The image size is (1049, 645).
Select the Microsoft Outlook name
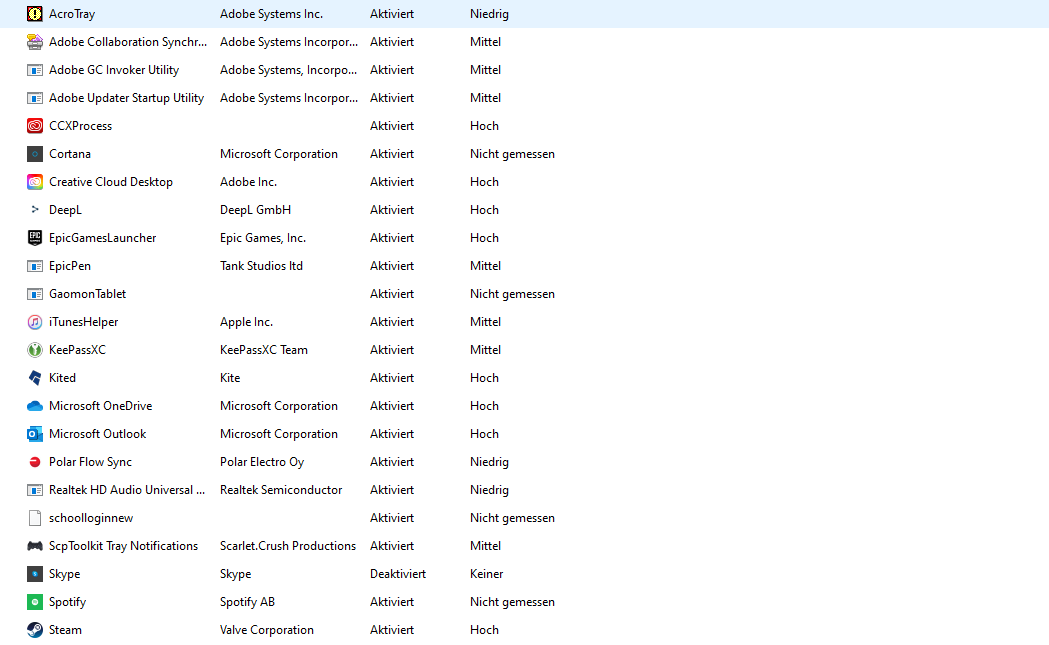pos(97,434)
